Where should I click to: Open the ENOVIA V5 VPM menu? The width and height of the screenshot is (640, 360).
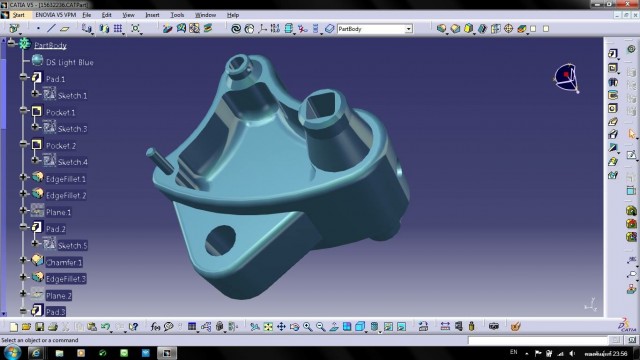[56, 15]
